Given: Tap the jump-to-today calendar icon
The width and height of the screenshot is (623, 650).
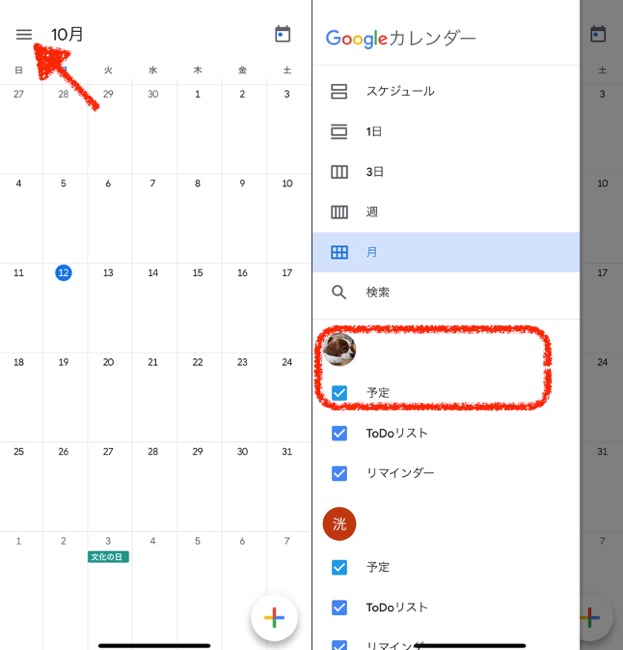Looking at the screenshot, I should pos(283,35).
